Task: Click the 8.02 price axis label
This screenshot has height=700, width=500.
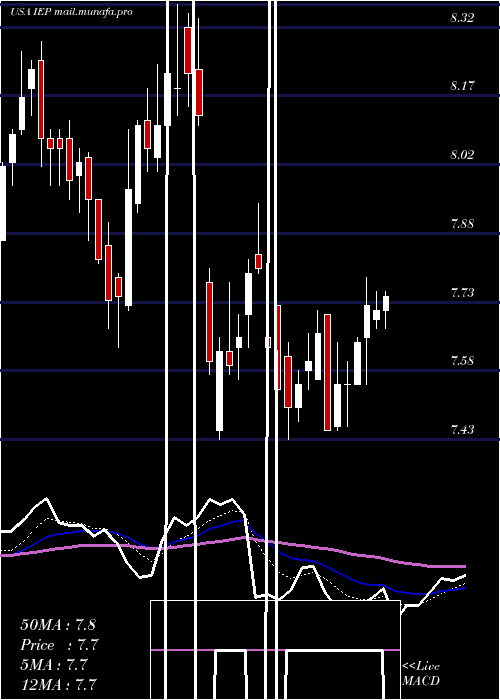Action: pos(462,155)
